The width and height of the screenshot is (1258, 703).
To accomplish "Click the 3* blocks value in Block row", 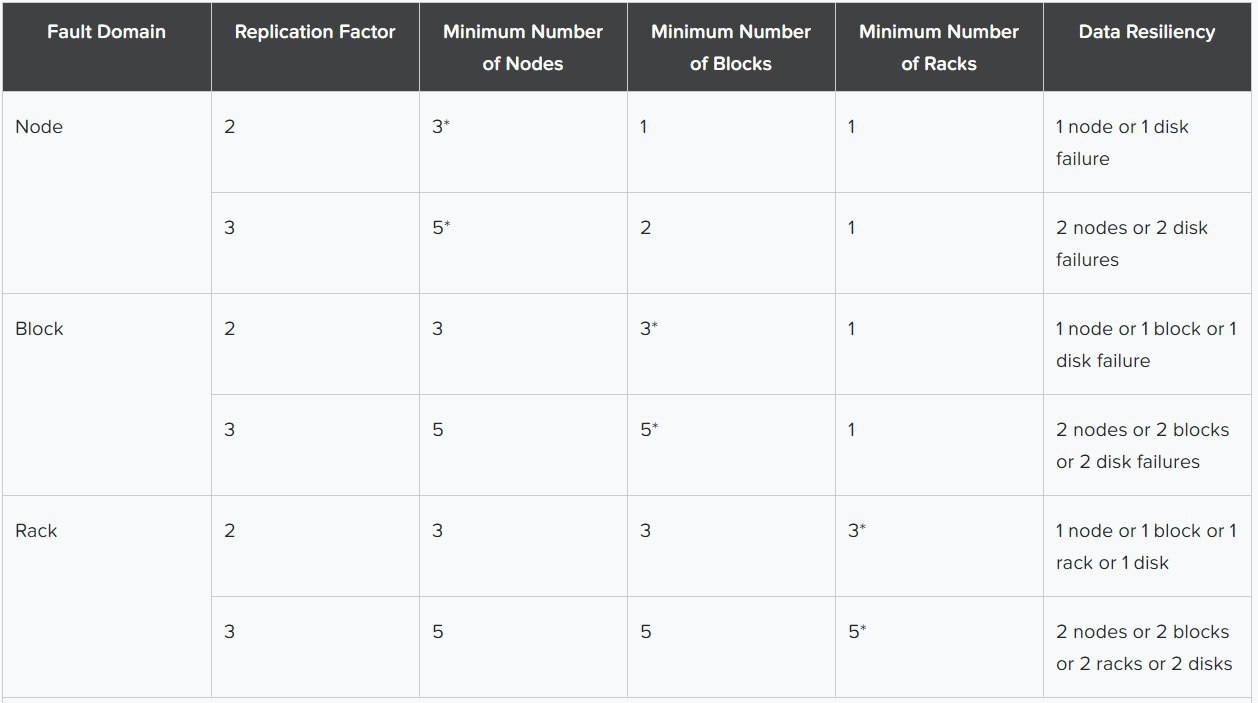I will pos(649,329).
